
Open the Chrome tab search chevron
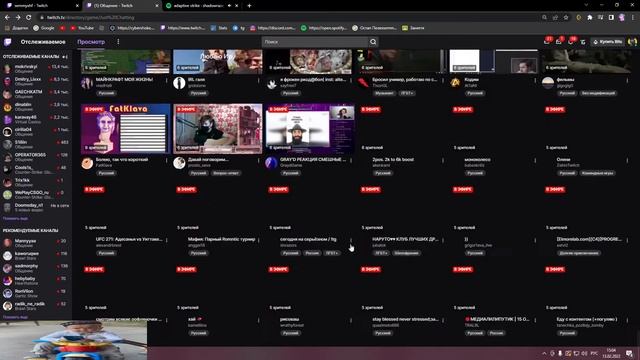point(586,5)
